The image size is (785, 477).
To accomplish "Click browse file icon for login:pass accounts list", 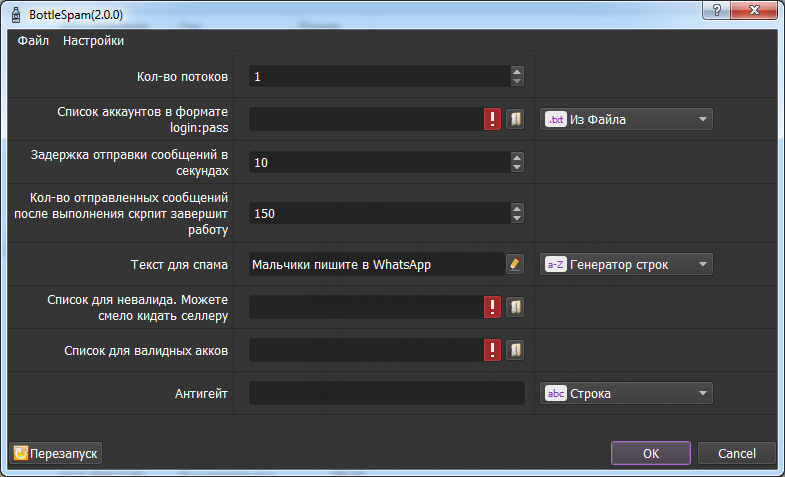I will click(x=515, y=119).
